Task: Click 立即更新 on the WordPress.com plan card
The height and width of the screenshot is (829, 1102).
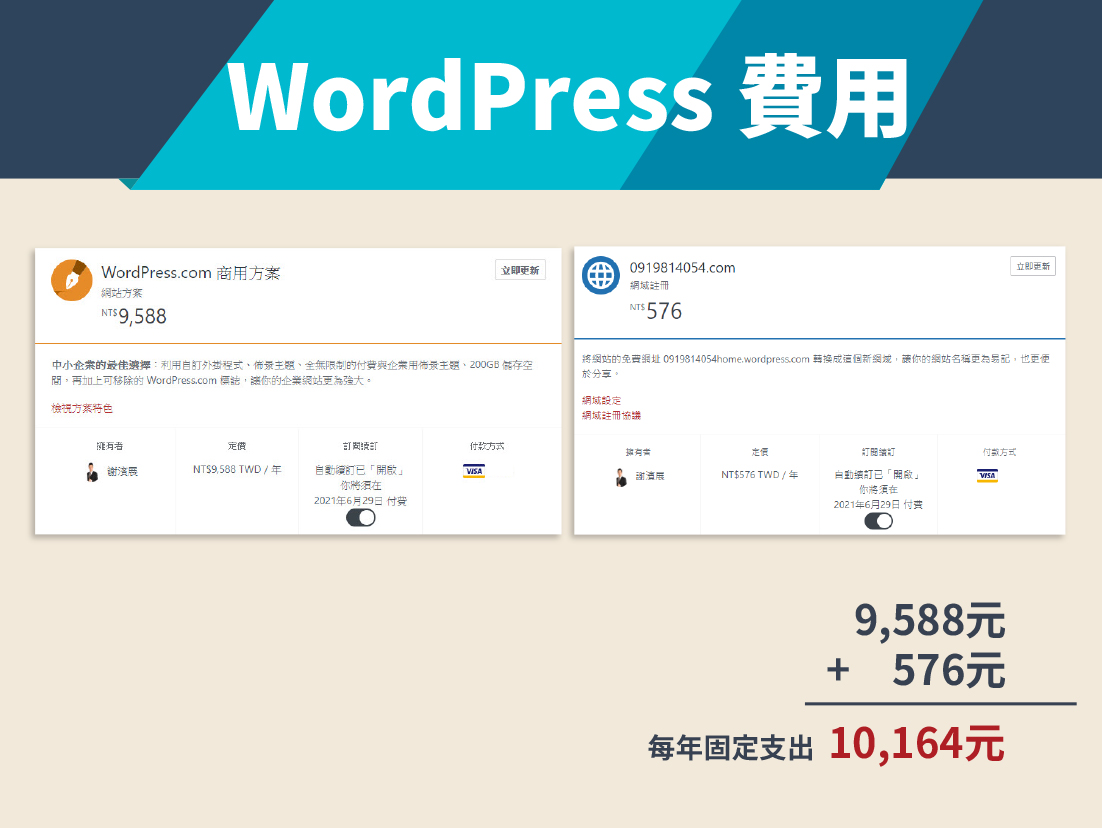Action: click(x=520, y=270)
